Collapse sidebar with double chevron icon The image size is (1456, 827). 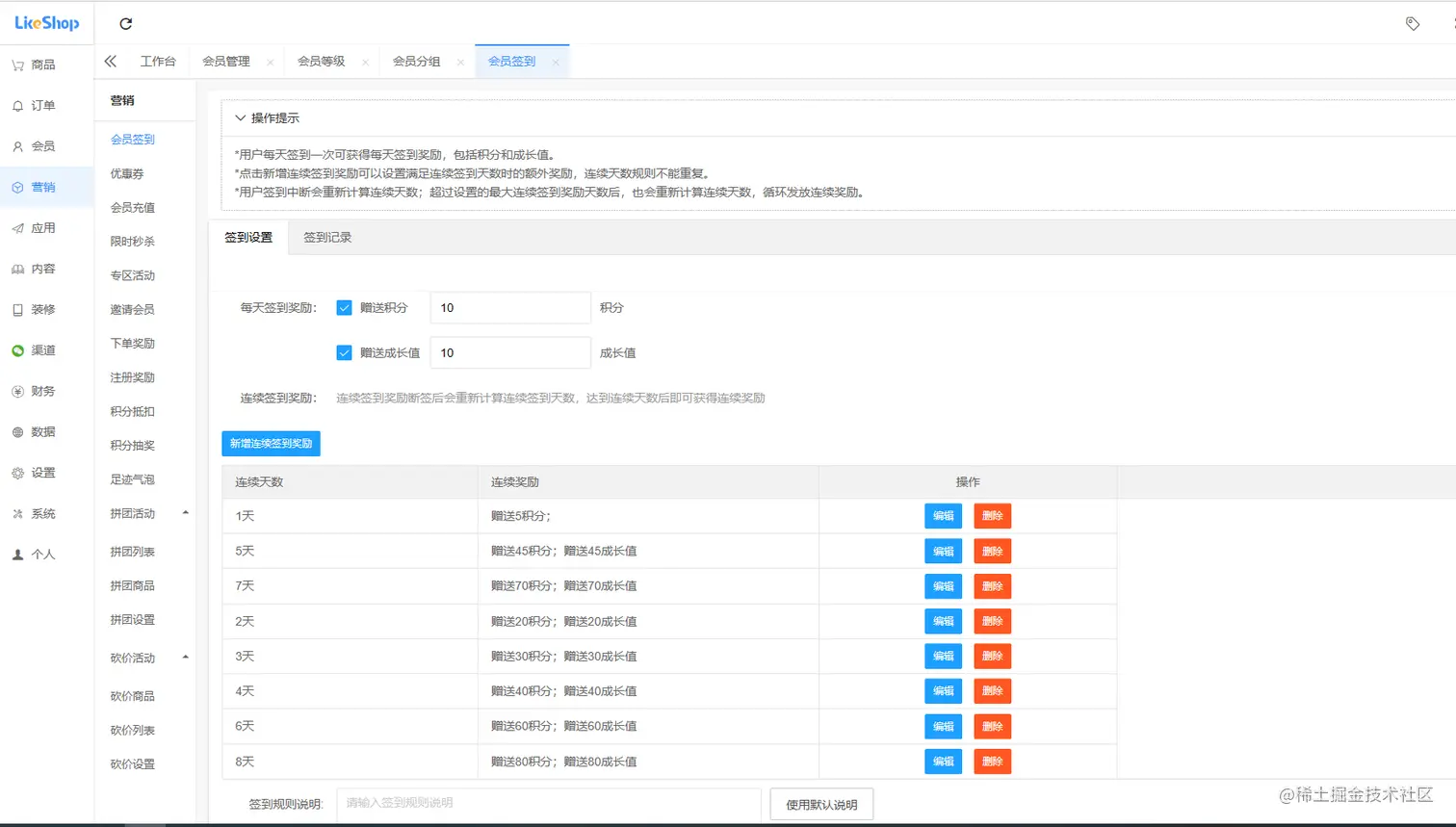[x=110, y=61]
